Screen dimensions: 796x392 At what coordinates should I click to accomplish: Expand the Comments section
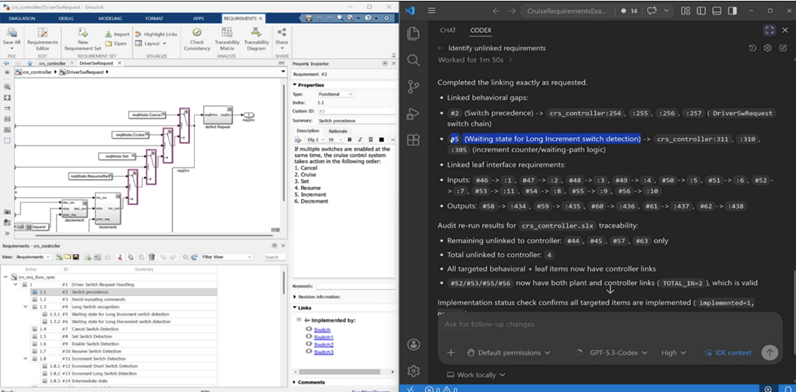pos(295,382)
